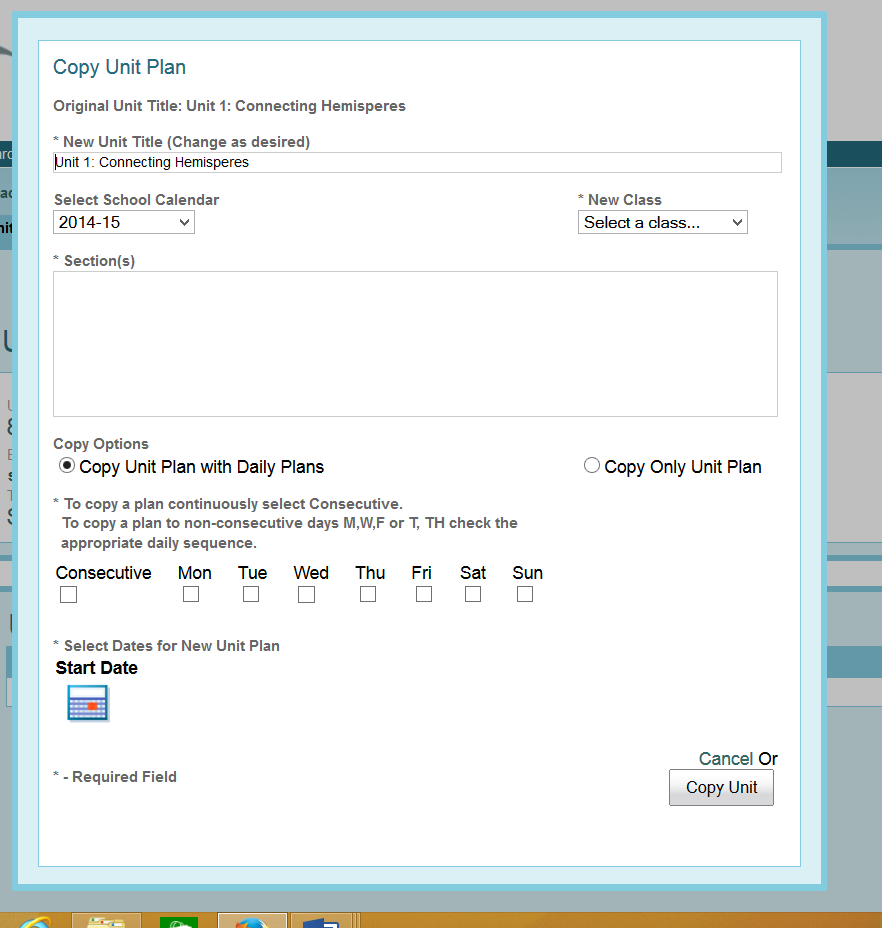Open the Word icon in the taskbar
Screen dimensions: 882x928
322,921
